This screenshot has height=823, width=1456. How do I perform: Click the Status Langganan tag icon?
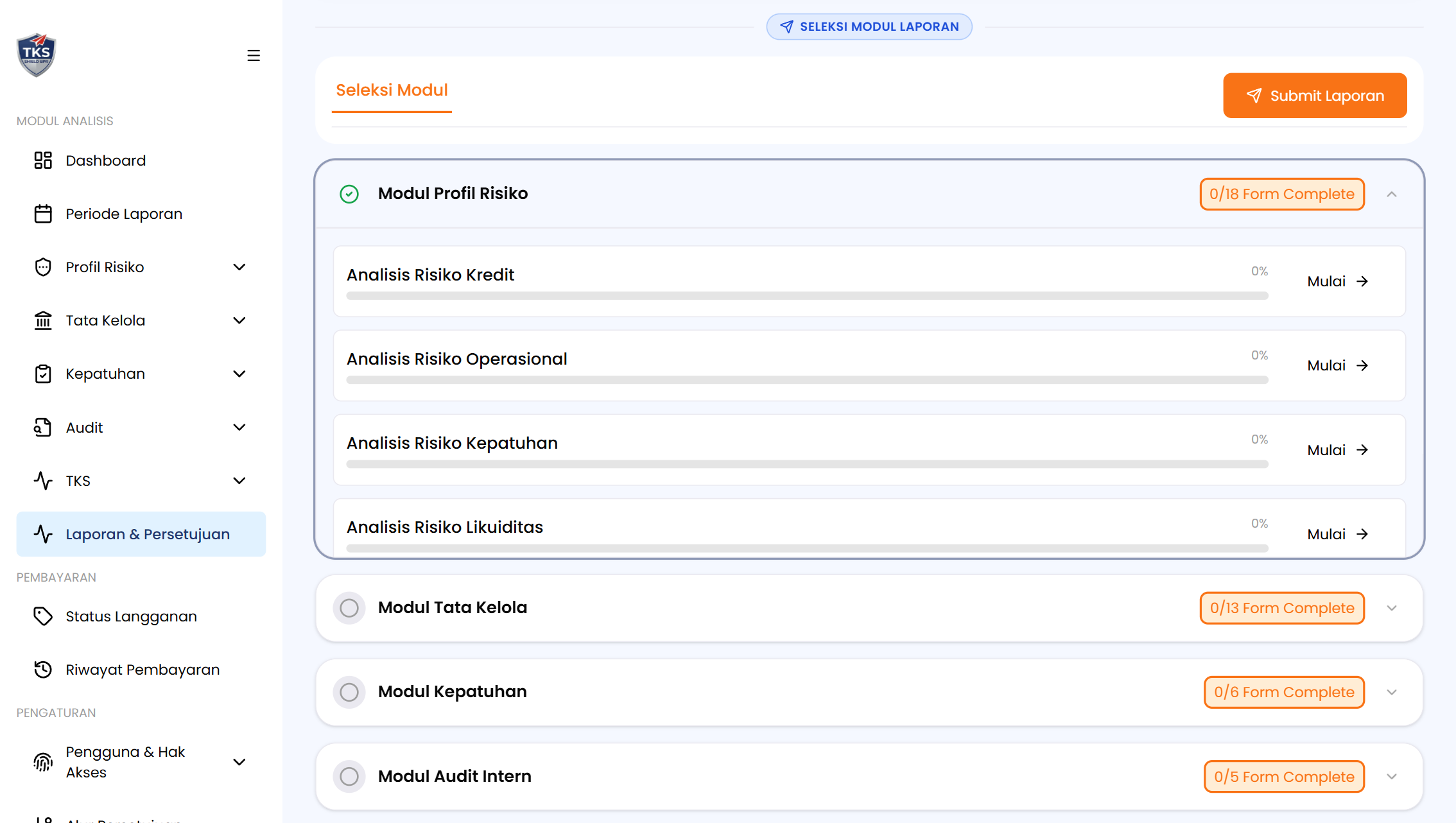pyautogui.click(x=43, y=616)
